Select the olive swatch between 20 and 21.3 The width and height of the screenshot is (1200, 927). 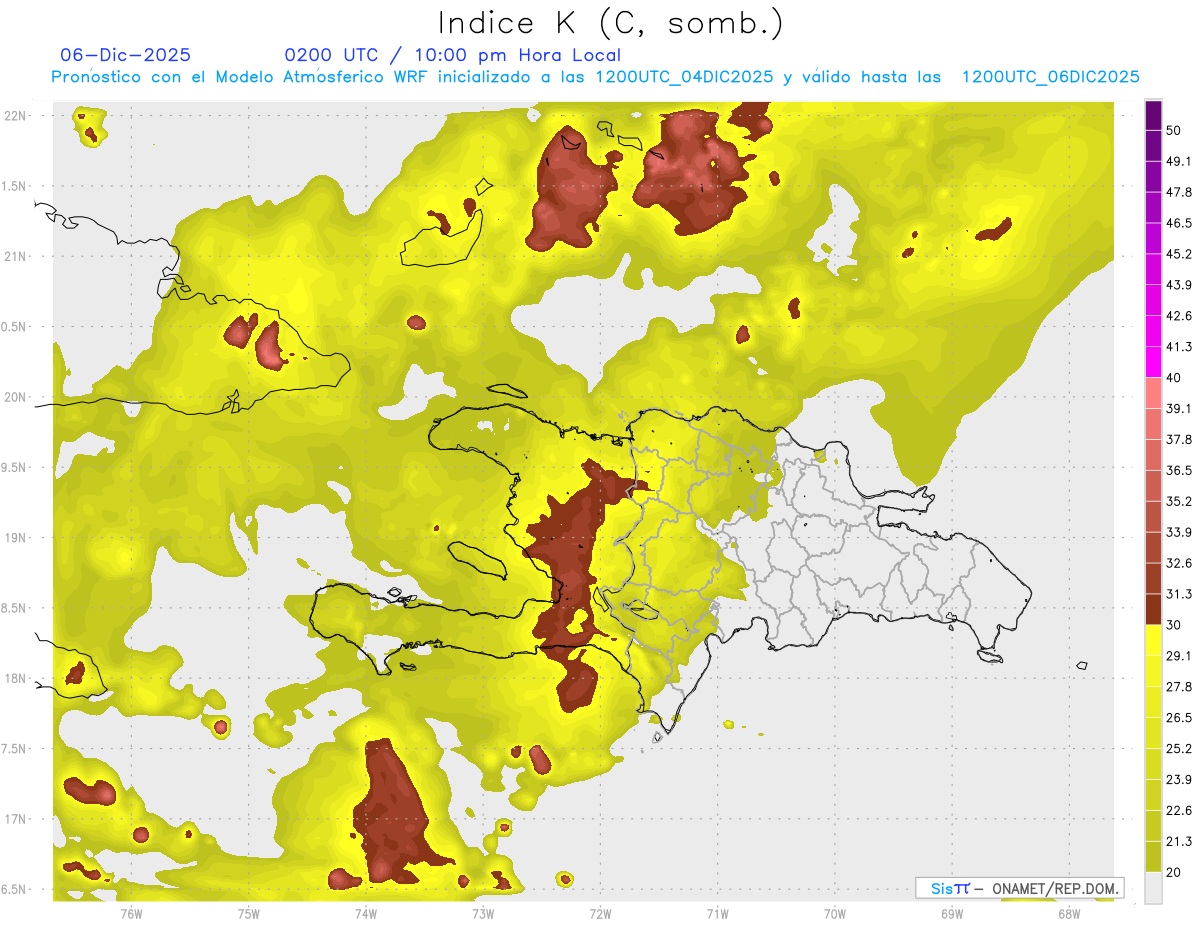pyautogui.click(x=1153, y=856)
